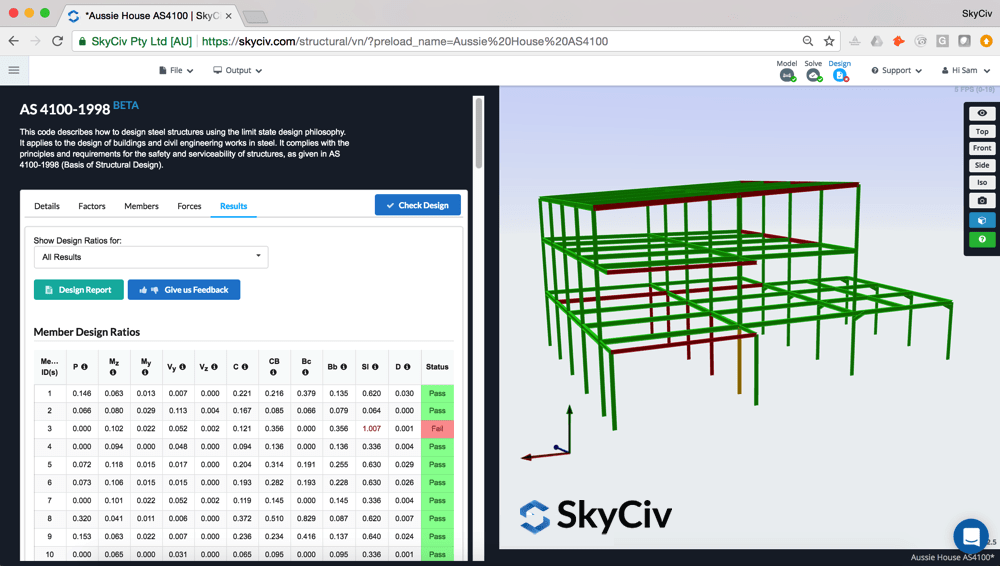
Task: Expand the Output menu
Action: coord(238,71)
